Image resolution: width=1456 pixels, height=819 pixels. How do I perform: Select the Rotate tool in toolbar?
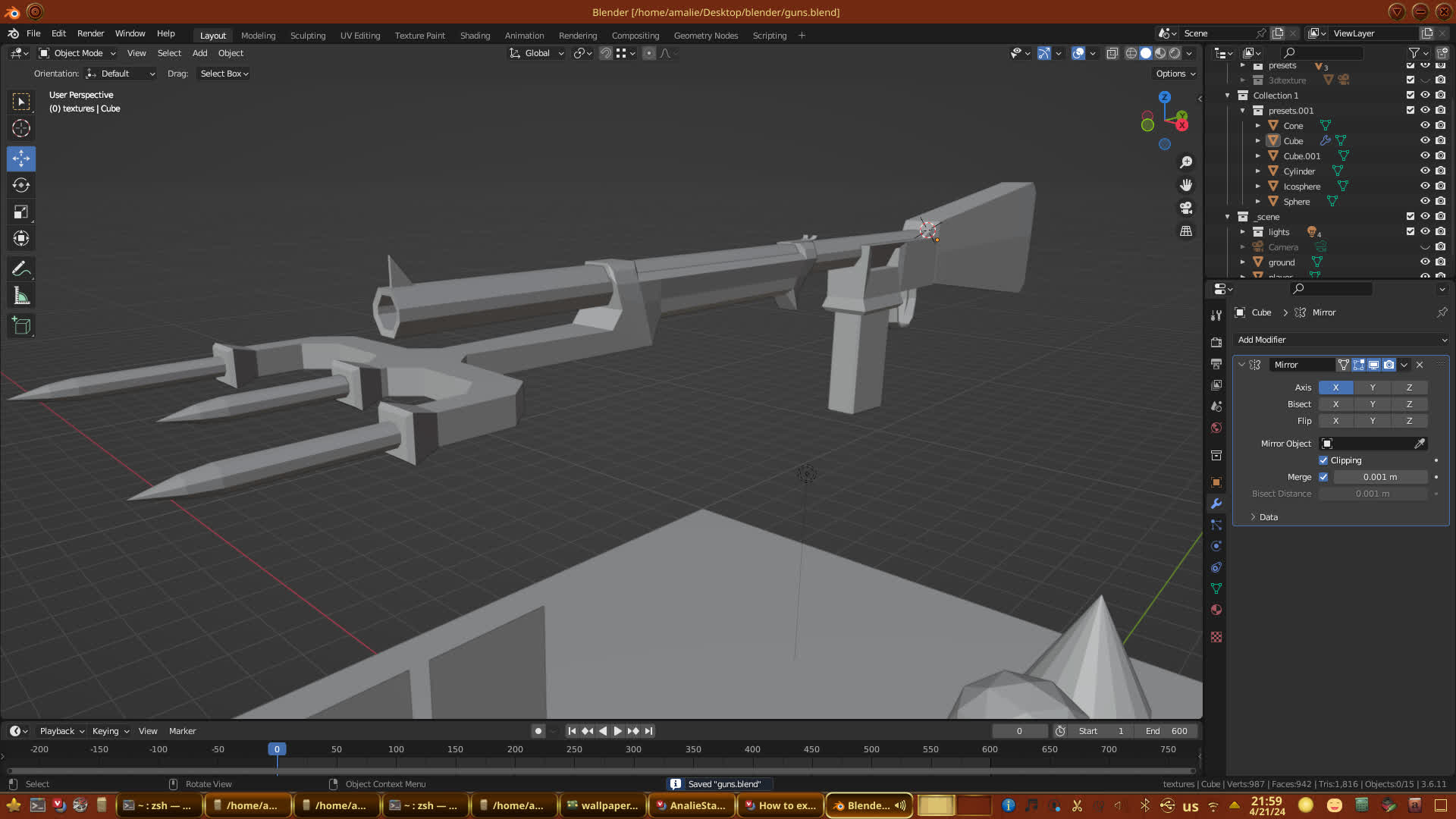point(21,186)
